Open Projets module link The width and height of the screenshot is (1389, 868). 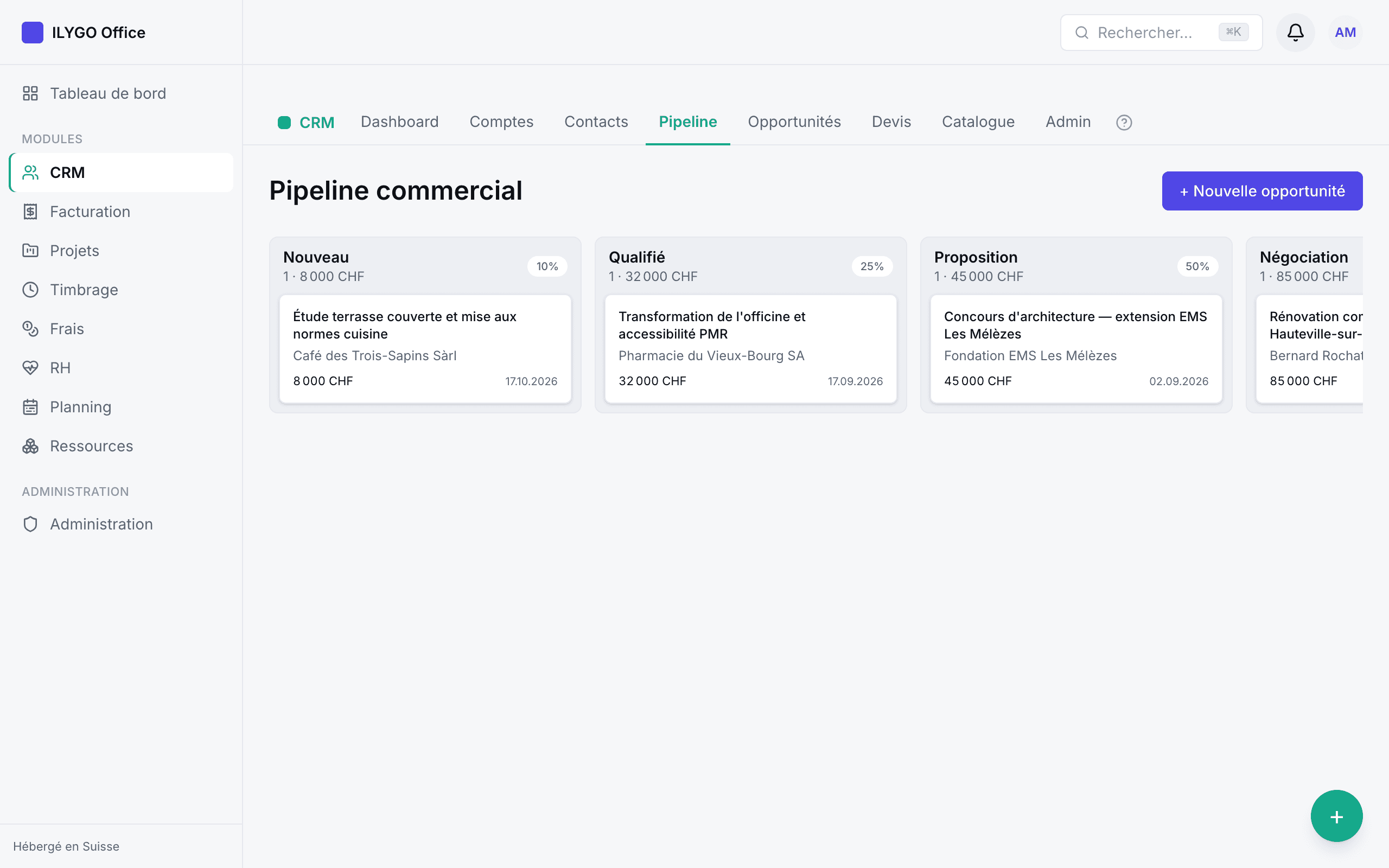(x=122, y=250)
